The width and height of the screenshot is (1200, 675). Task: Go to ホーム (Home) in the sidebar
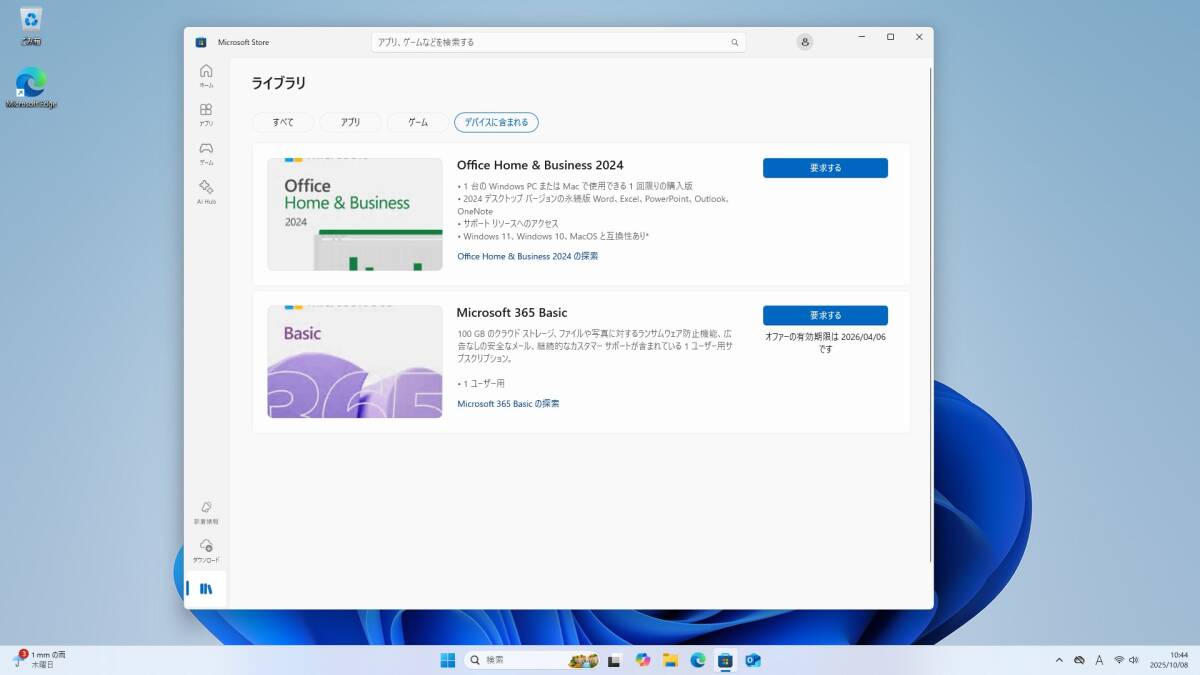coord(206,75)
